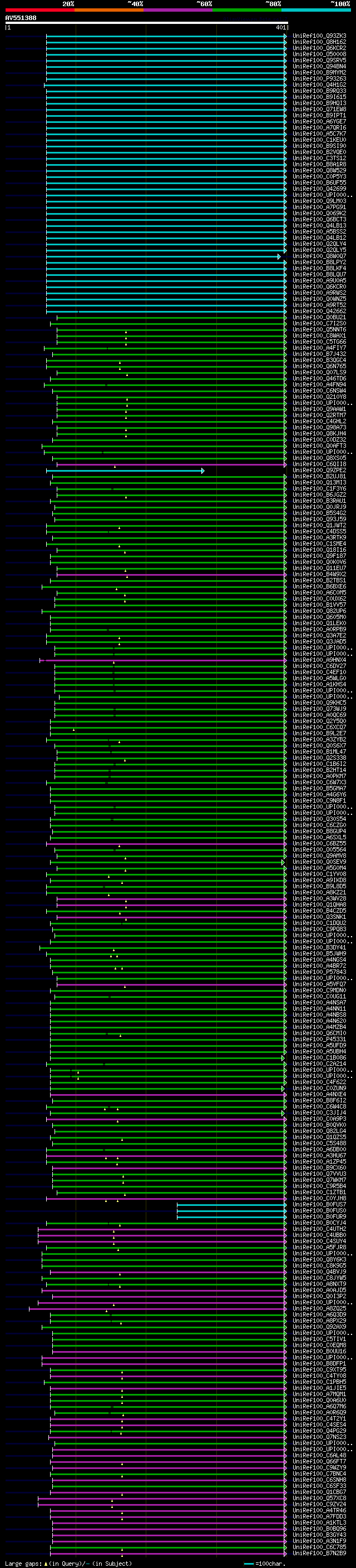The height and width of the screenshot is (1568, 356).
Task: Click hit UniRef100_Q66FT7
Action: point(319,1461)
